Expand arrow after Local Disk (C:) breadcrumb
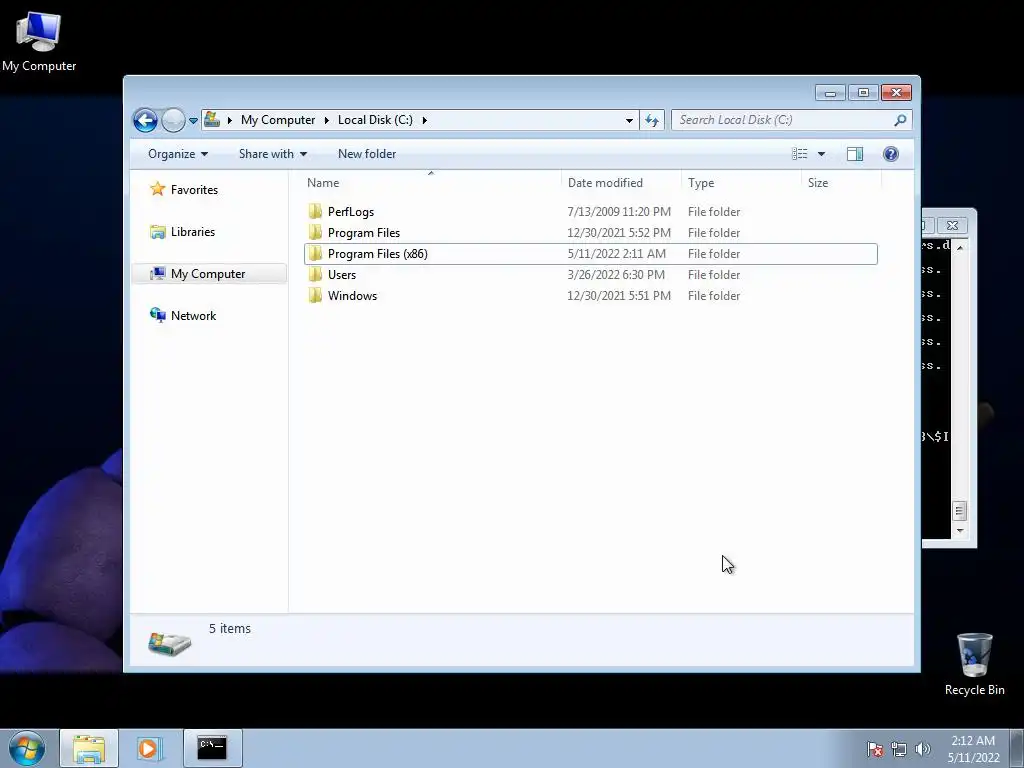Screen dimensions: 1024x768 pyautogui.click(x=424, y=120)
